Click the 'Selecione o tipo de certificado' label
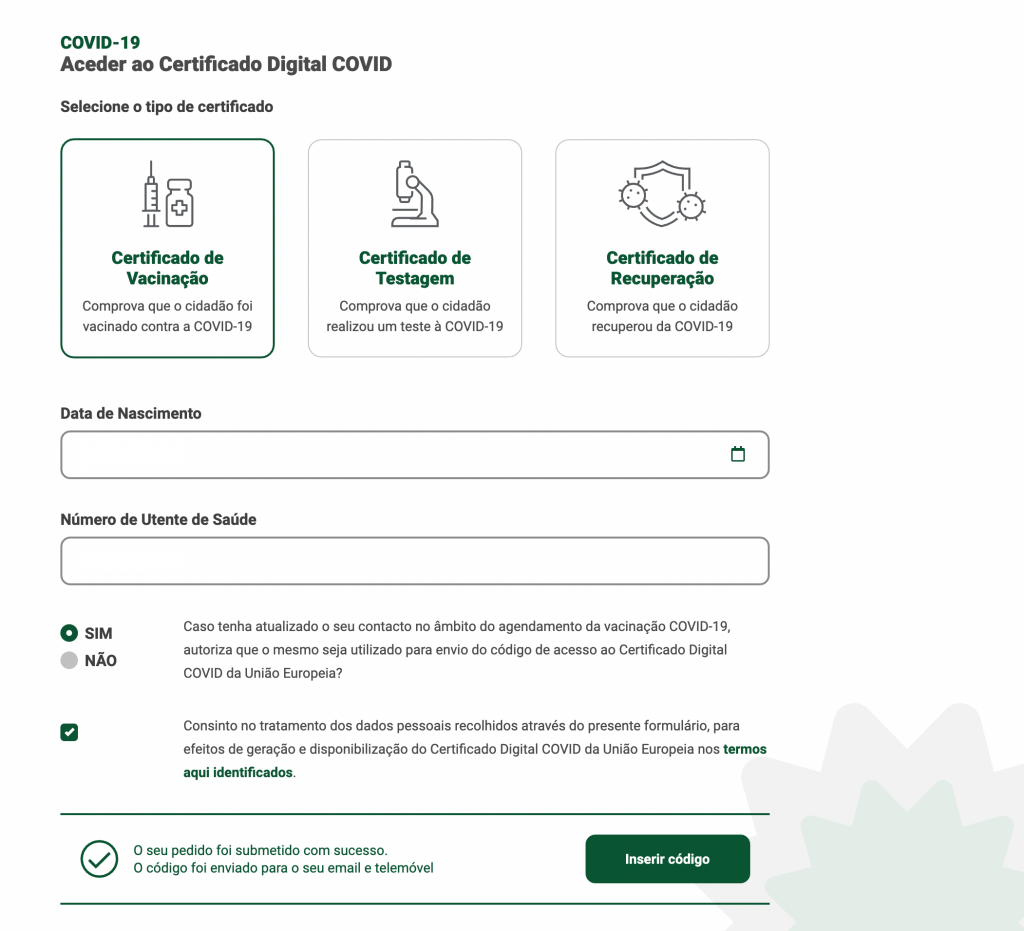 click(x=166, y=106)
